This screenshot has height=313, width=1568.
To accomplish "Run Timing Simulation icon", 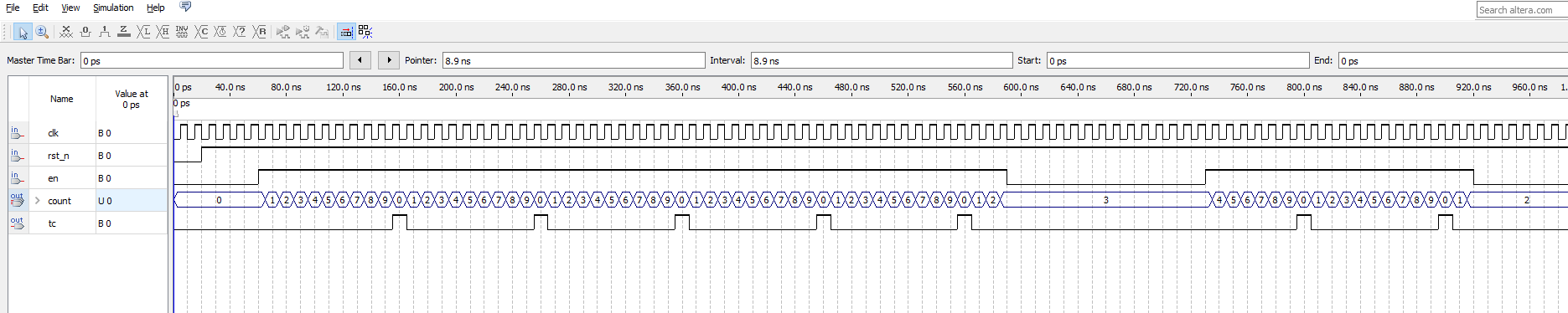I will click(x=303, y=32).
